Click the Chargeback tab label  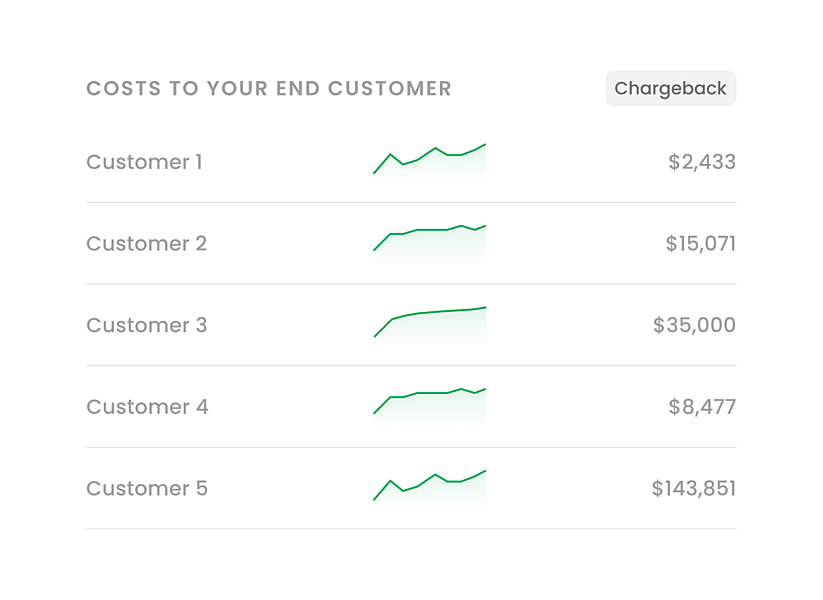pyautogui.click(x=670, y=88)
